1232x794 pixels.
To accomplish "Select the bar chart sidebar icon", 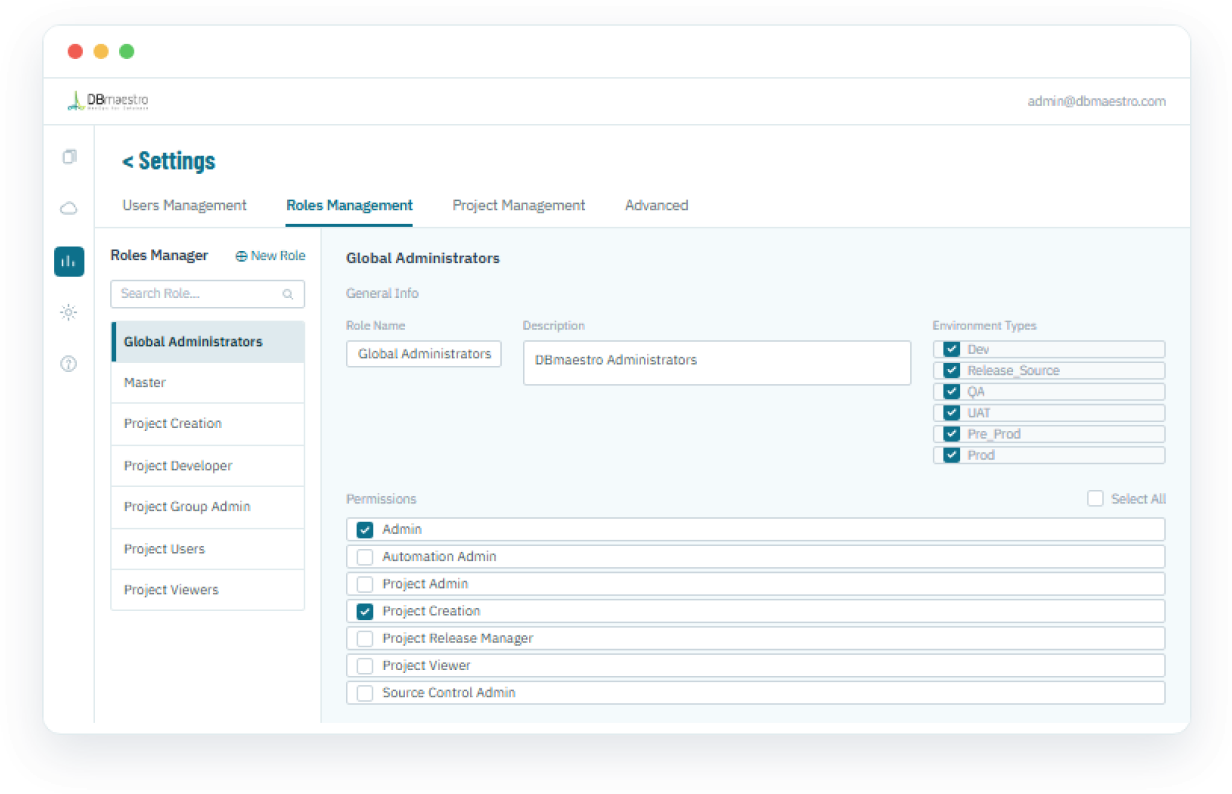I will coord(69,261).
